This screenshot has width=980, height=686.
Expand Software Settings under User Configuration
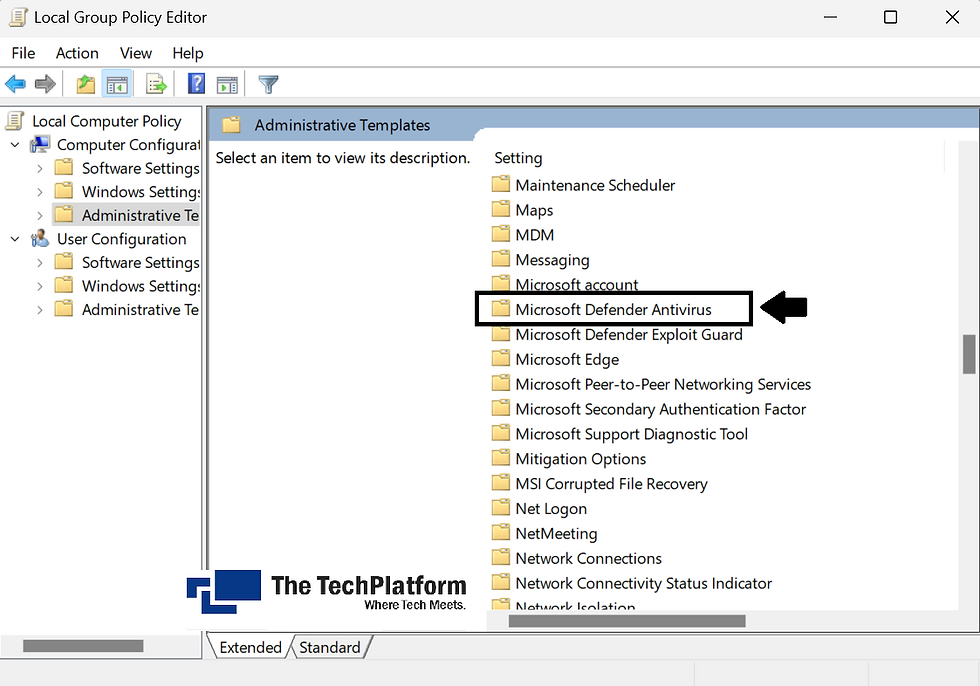[x=40, y=263]
